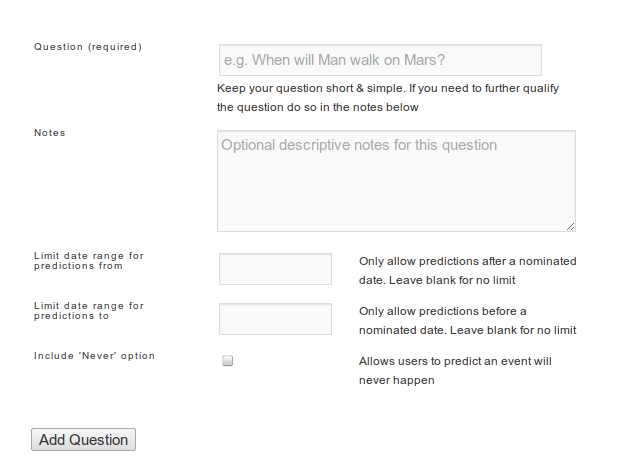Click 'Optional descriptive notes for this question' placeholder
The height and width of the screenshot is (470, 617).
pyautogui.click(x=359, y=145)
